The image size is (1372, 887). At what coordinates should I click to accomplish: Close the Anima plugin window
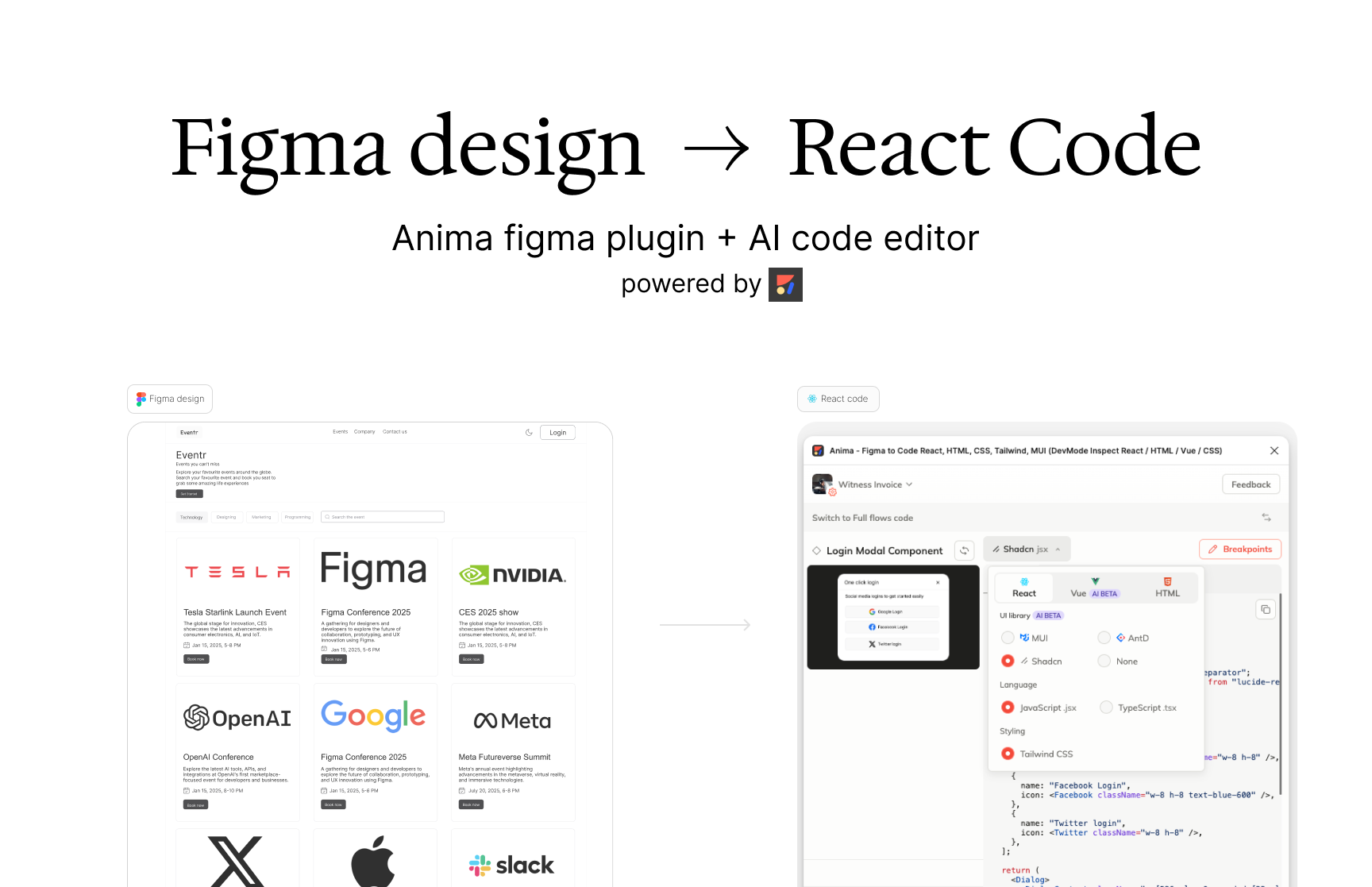click(x=1274, y=450)
